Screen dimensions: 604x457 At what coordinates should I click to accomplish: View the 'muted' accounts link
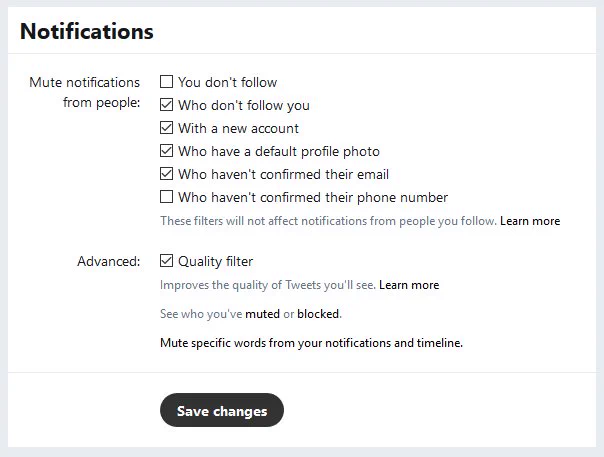tap(262, 314)
